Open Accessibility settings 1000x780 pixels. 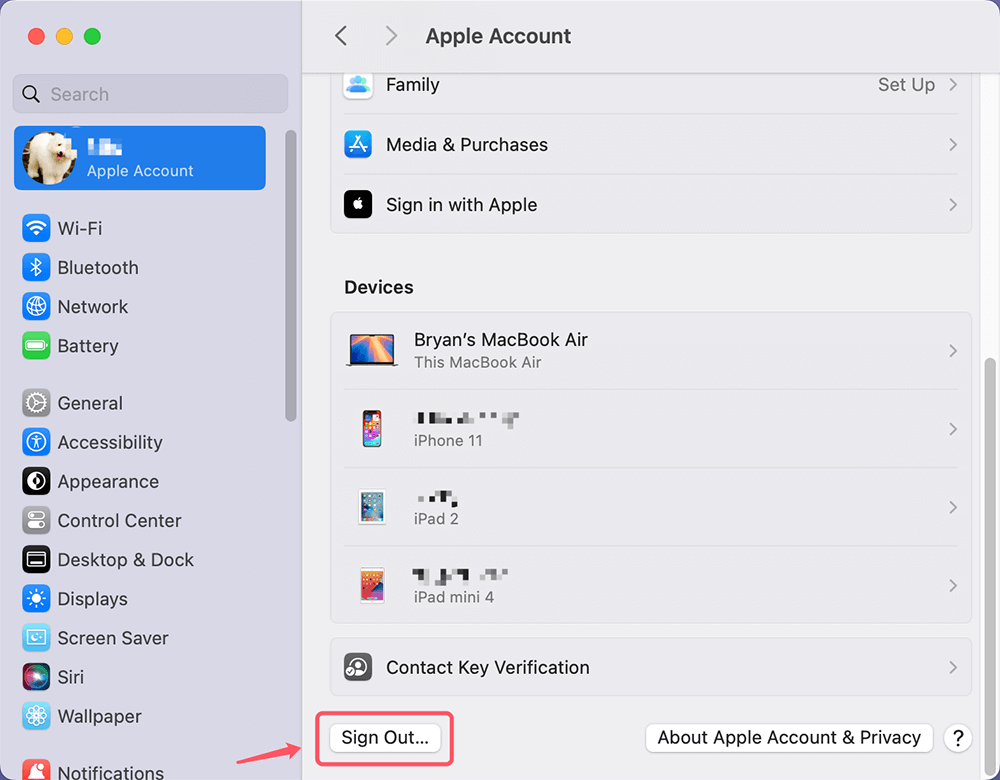pyautogui.click(x=36, y=442)
